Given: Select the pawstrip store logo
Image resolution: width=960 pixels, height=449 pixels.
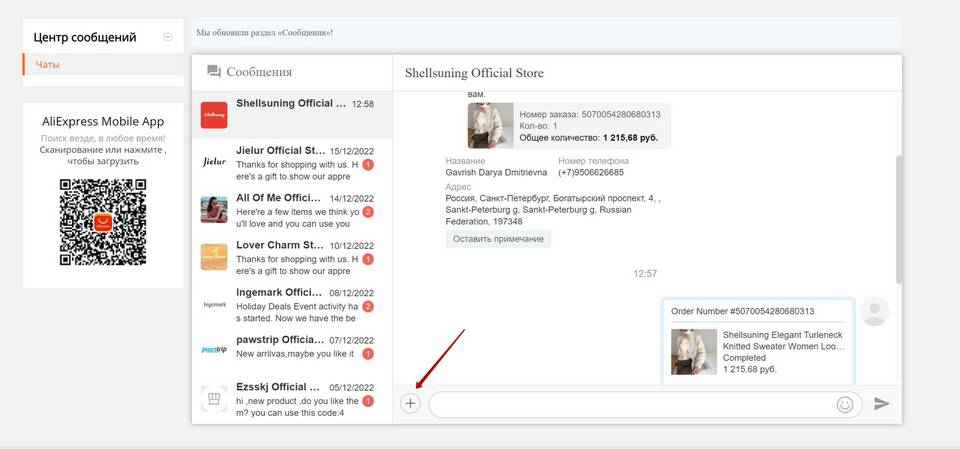Looking at the screenshot, I should (214, 350).
